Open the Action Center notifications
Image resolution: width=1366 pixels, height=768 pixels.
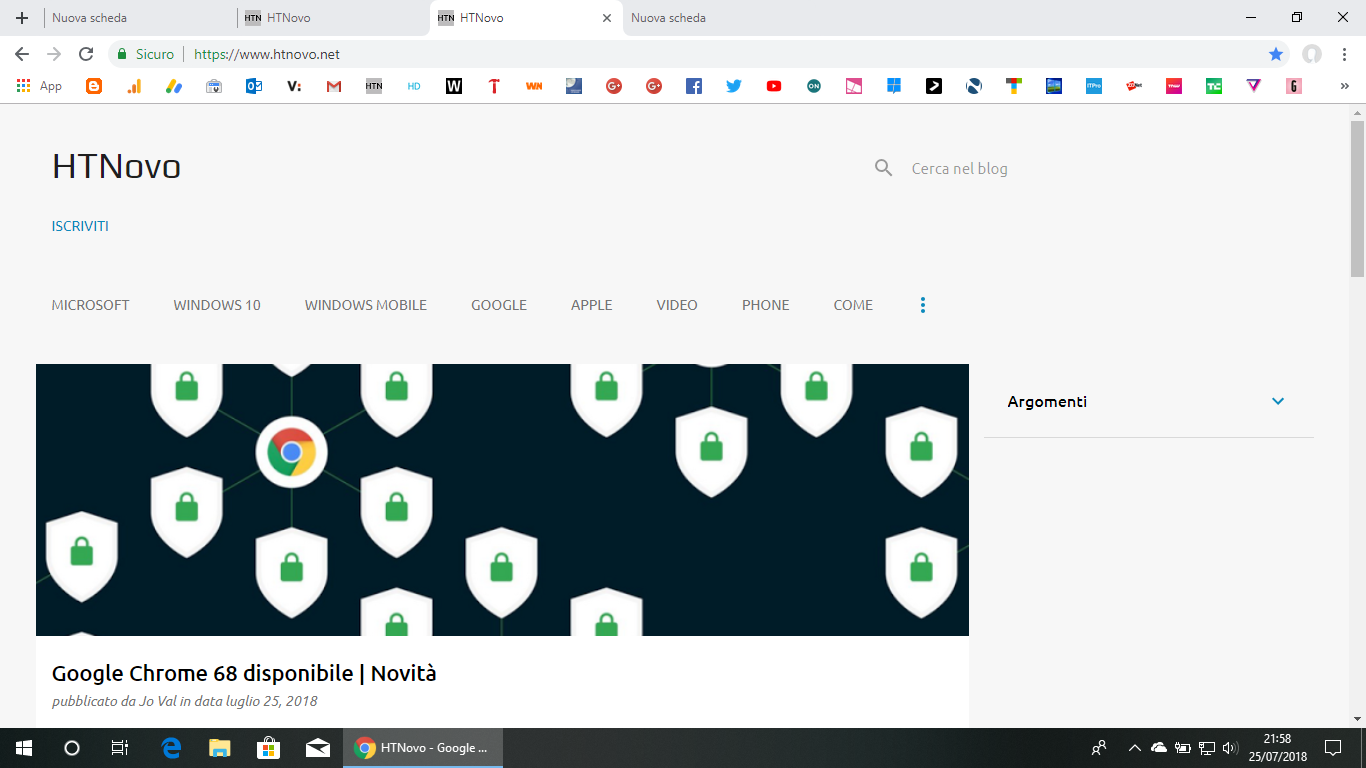[x=1333, y=748]
